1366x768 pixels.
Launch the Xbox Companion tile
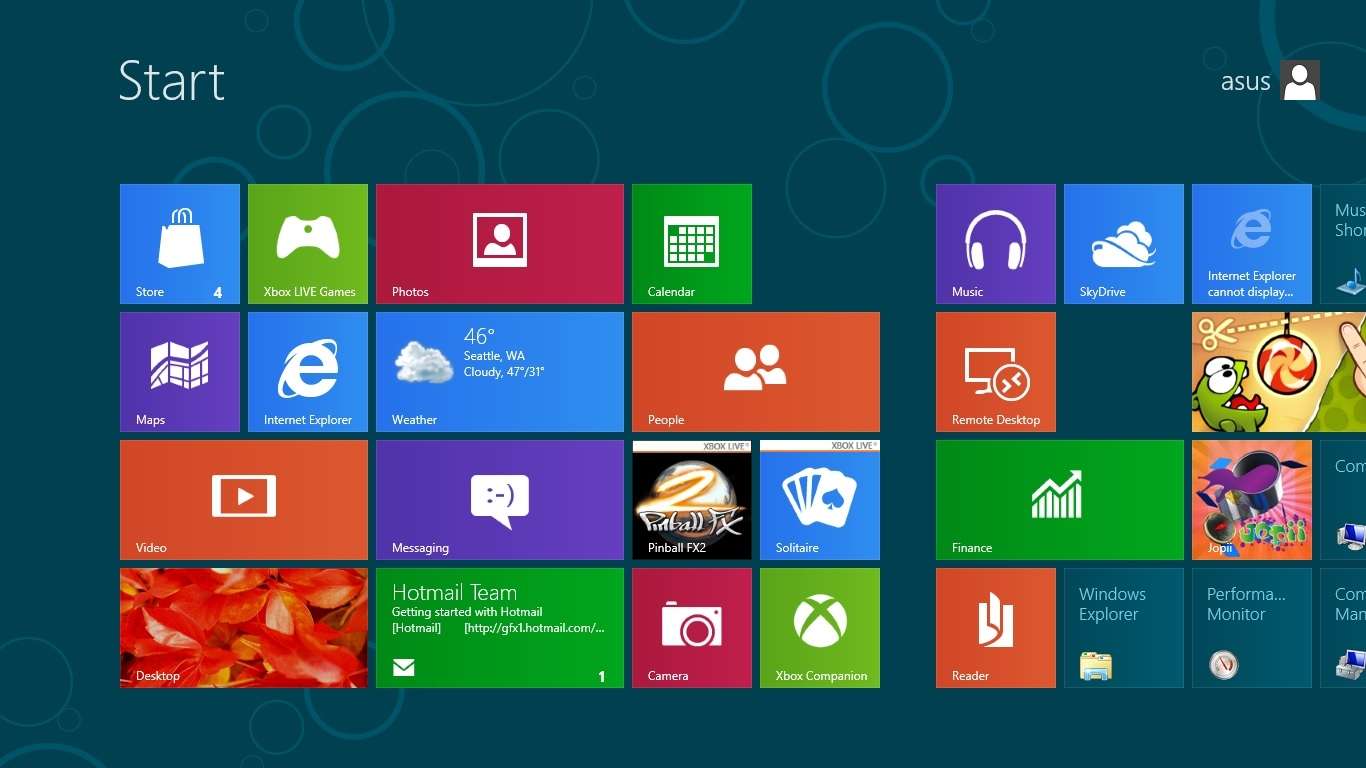(x=820, y=628)
